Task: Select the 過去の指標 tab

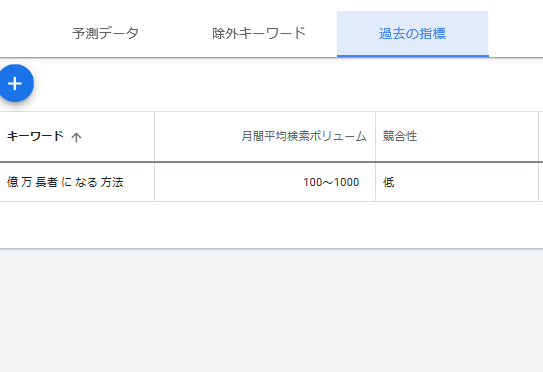Action: 412,34
